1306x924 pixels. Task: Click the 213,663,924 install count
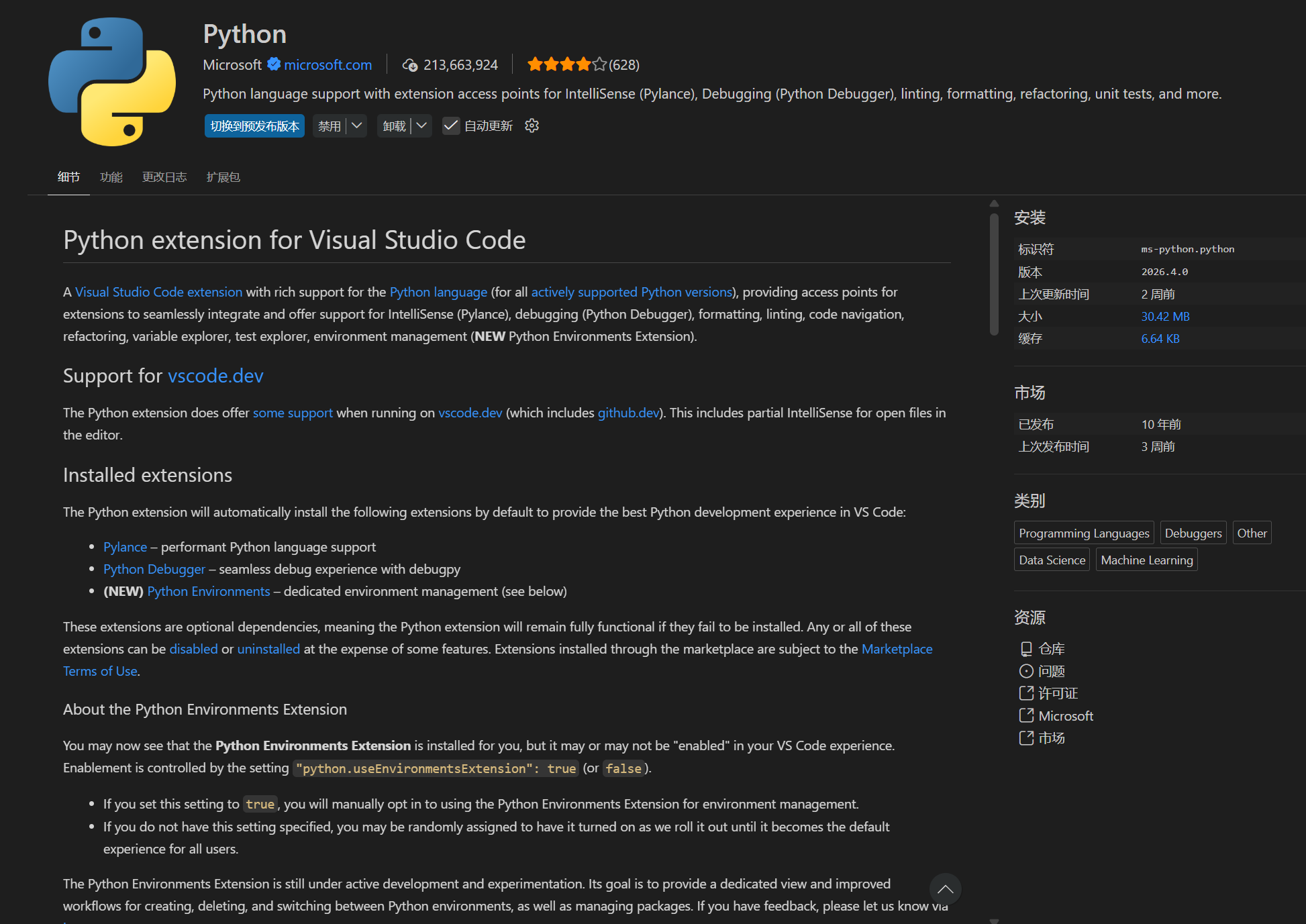tap(460, 65)
